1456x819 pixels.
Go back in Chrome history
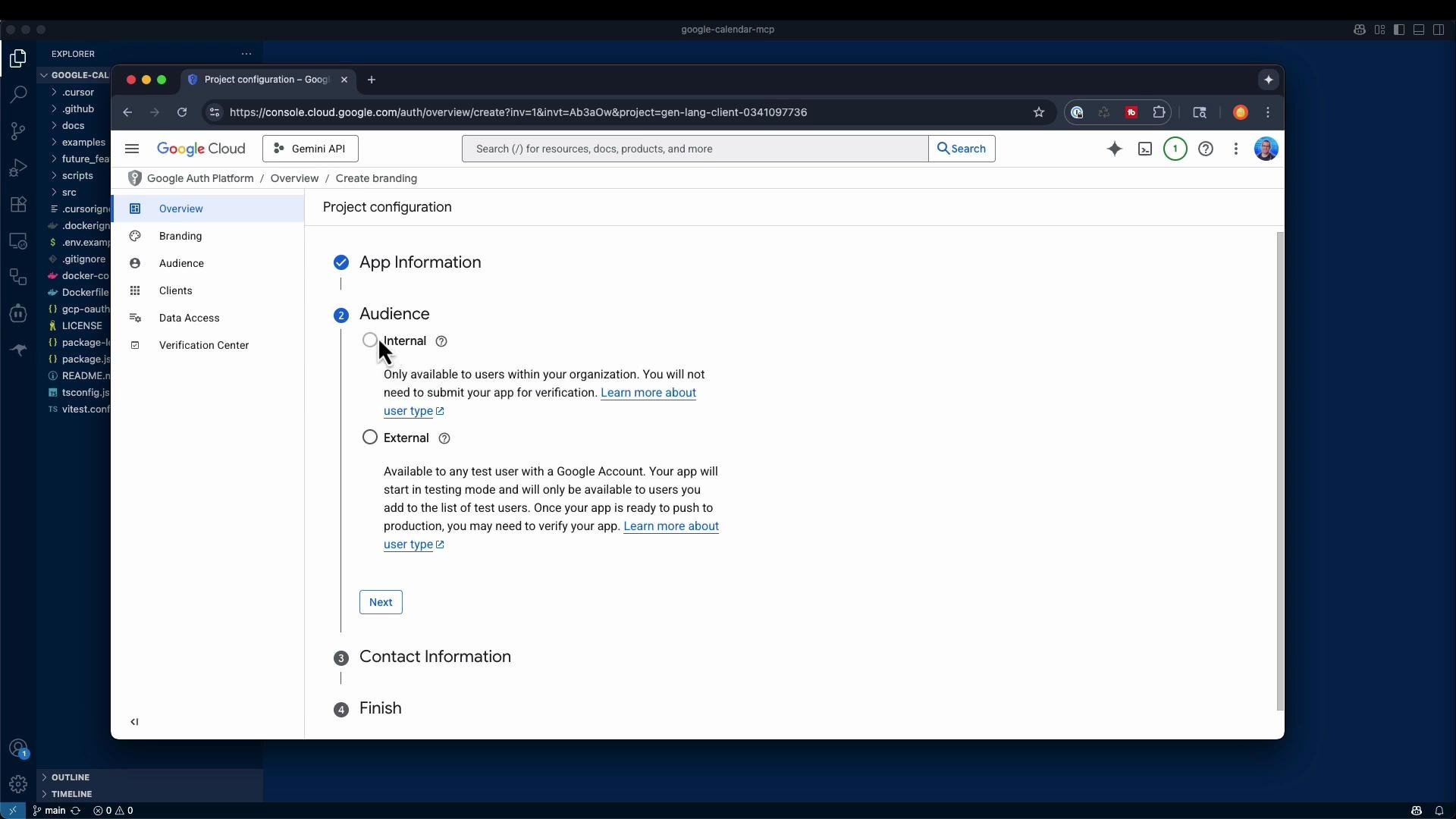pyautogui.click(x=127, y=112)
